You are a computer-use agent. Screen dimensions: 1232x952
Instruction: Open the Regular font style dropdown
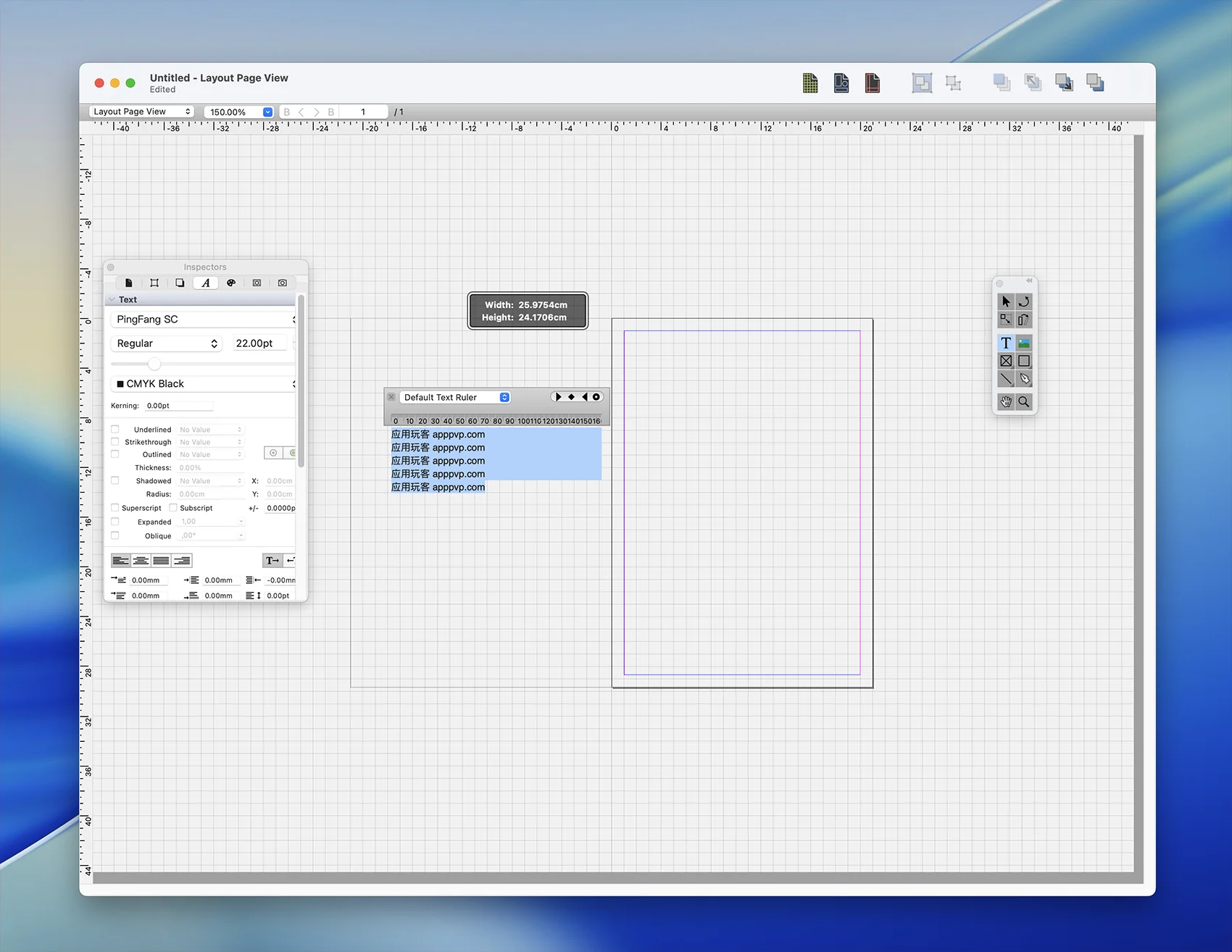click(x=167, y=343)
